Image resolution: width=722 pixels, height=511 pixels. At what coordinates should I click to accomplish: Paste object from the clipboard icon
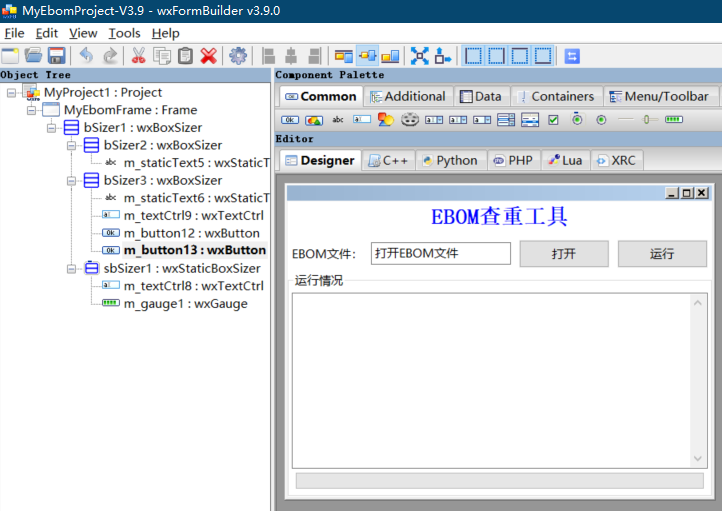(186, 56)
